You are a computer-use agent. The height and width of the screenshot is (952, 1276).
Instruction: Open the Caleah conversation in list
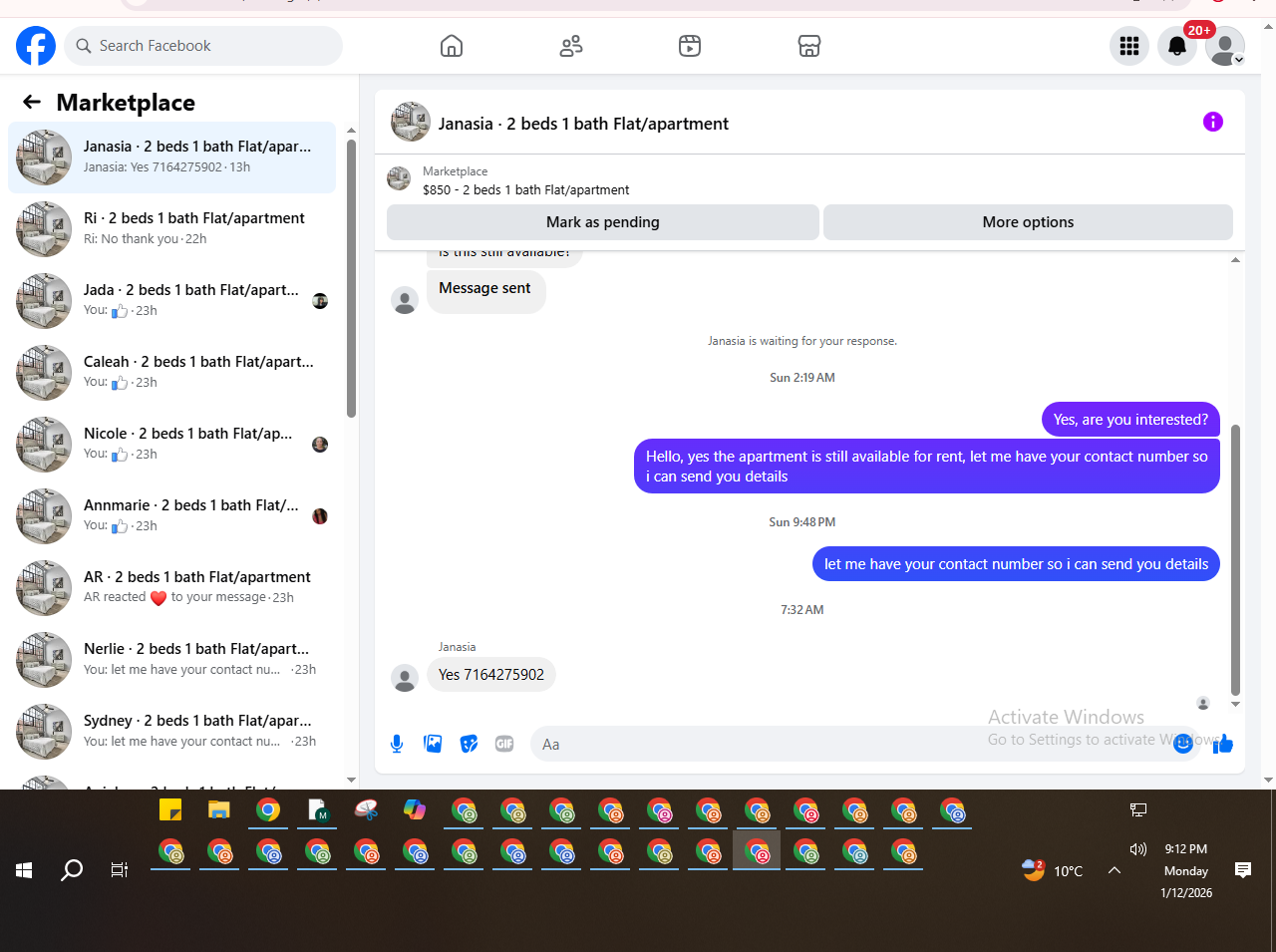(171, 373)
